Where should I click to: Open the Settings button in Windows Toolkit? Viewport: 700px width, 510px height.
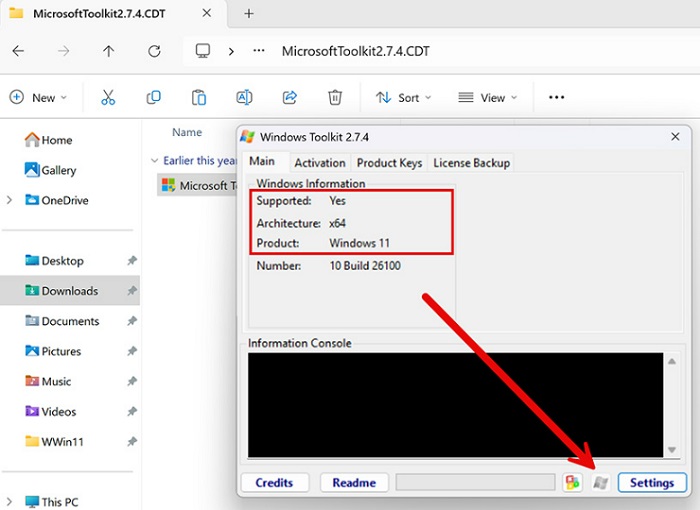pyautogui.click(x=652, y=482)
